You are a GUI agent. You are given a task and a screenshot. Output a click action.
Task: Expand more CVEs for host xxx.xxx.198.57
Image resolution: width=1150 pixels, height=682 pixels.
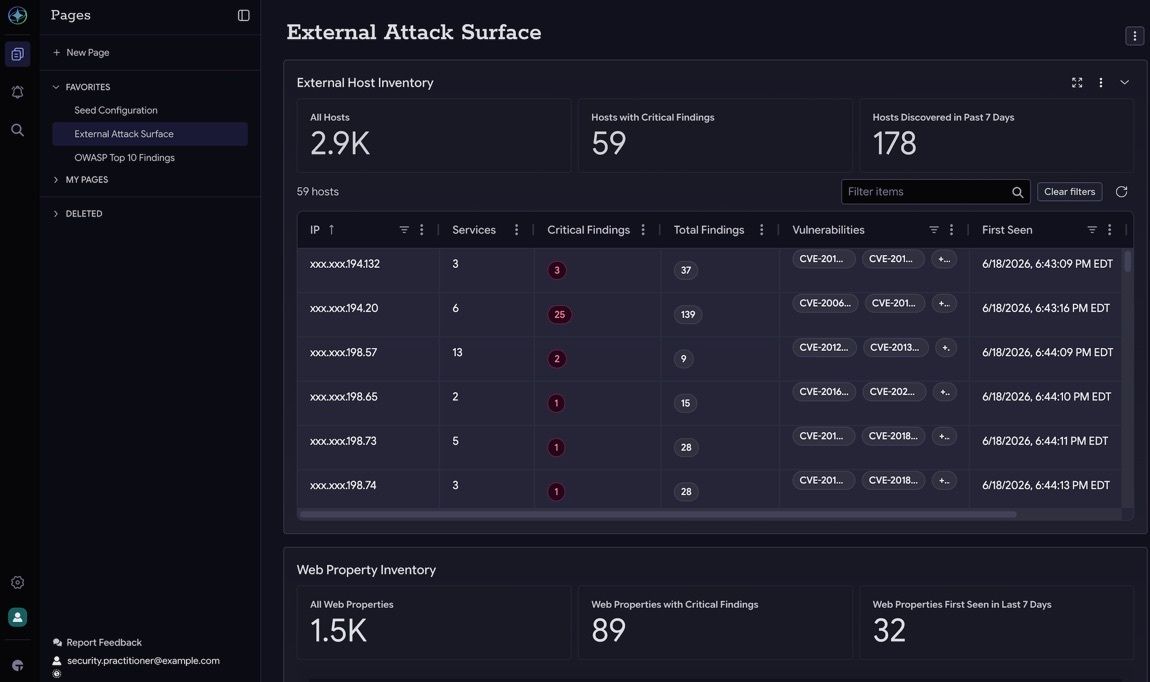coord(945,348)
